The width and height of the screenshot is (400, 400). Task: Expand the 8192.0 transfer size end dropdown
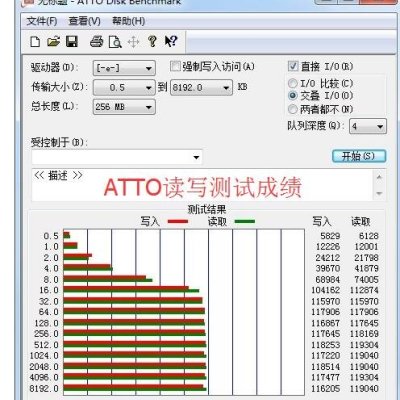[x=201, y=88]
